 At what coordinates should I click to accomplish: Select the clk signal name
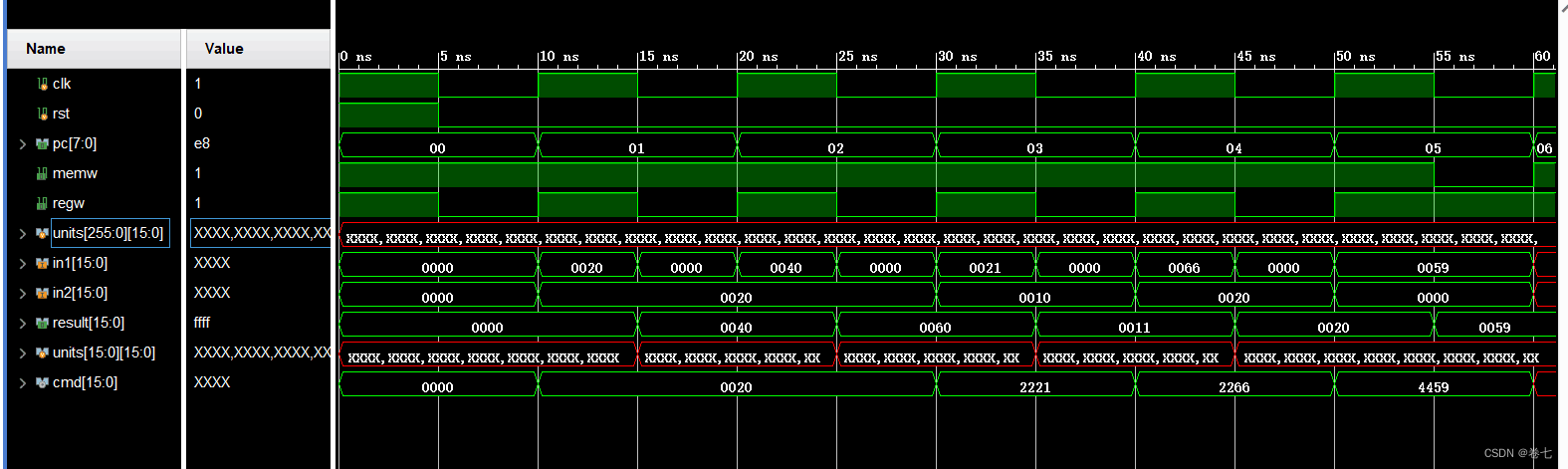[62, 84]
